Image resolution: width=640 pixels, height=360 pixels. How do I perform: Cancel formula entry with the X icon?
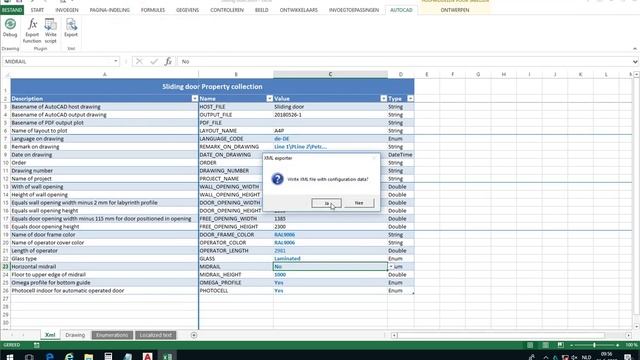tap(139, 61)
